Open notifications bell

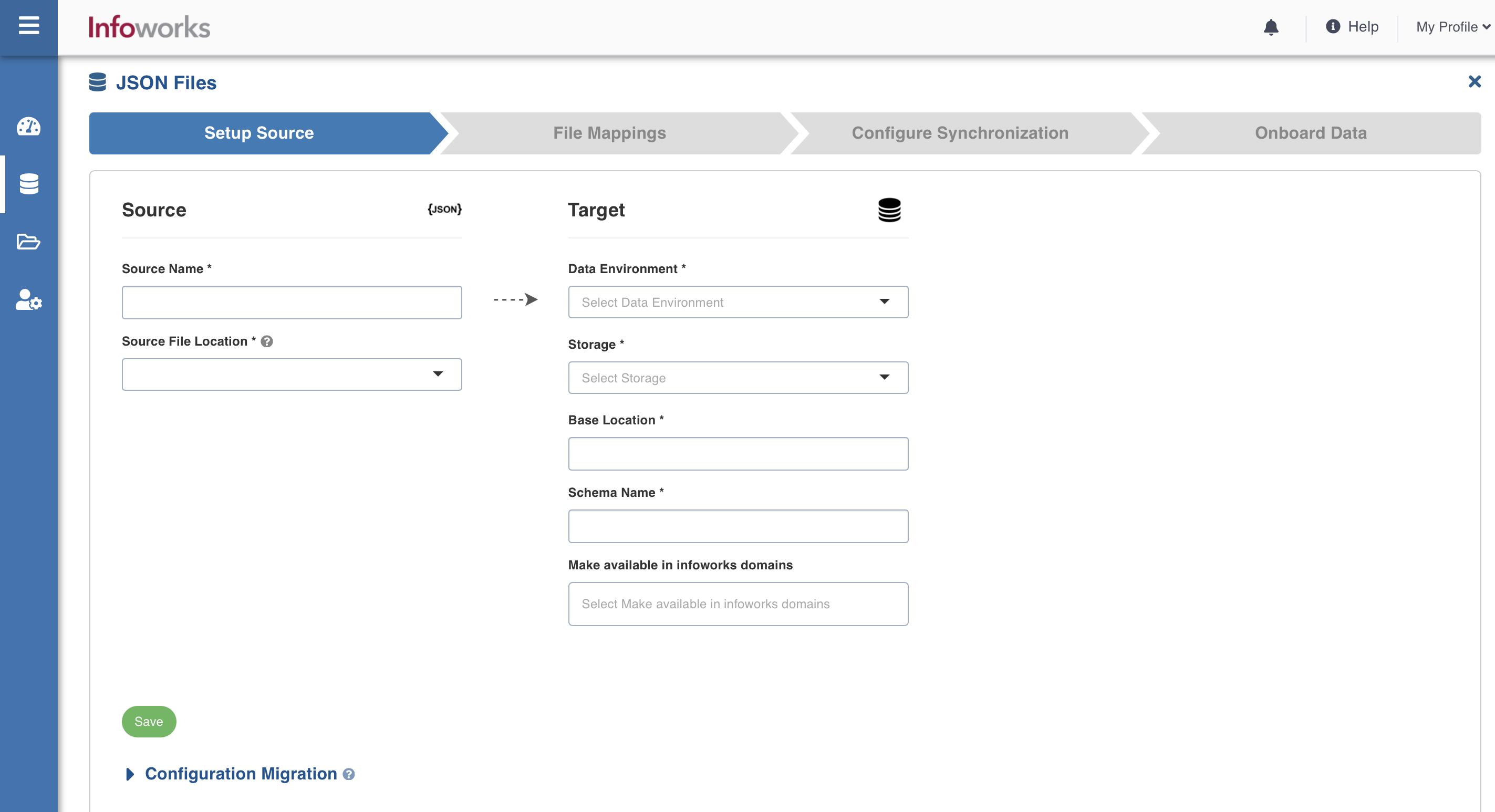coord(1271,27)
